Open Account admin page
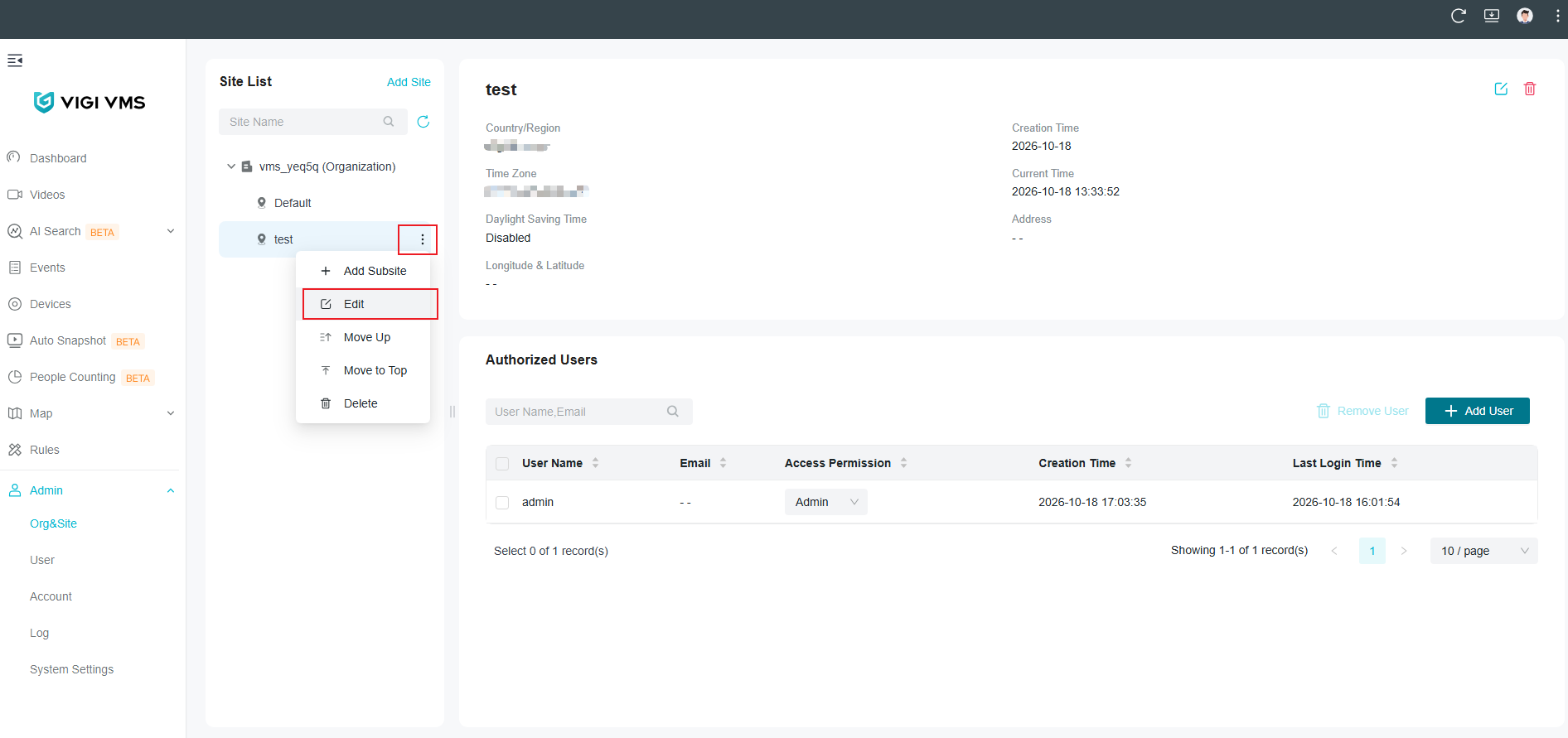This screenshot has width=1568, height=738. pos(51,596)
